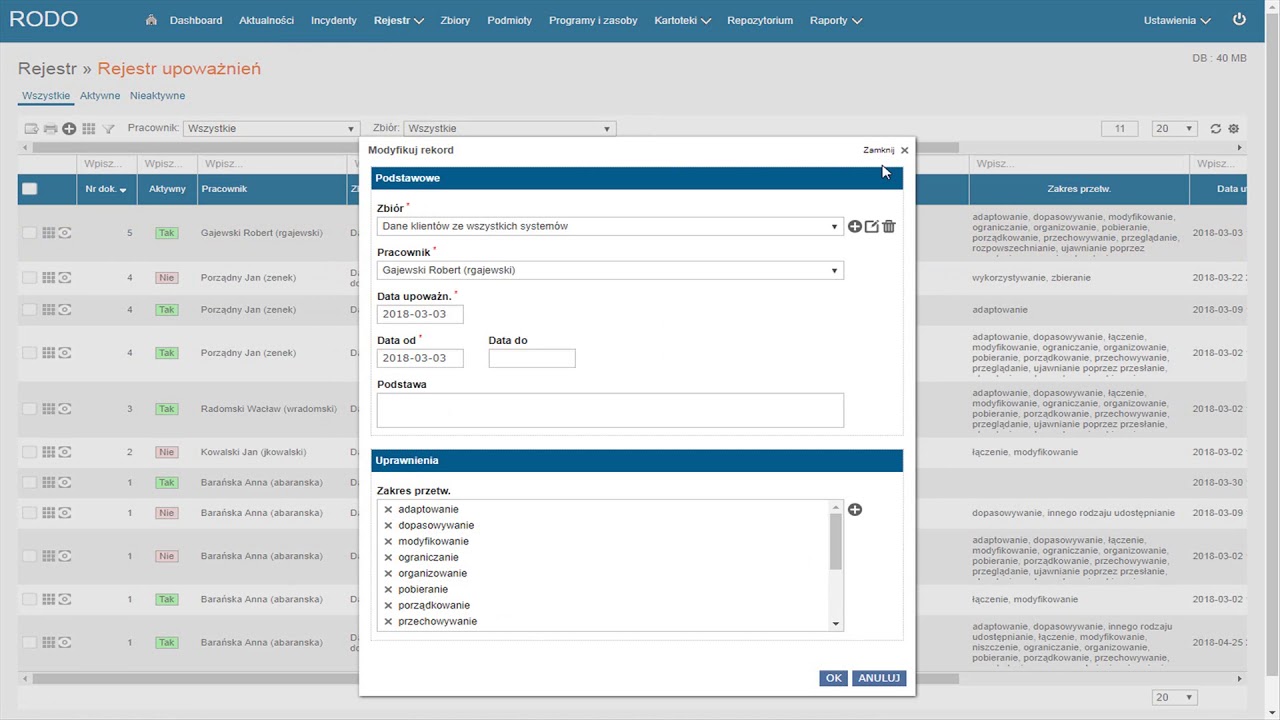Delete the selected Zbiór with the trash icon
This screenshot has width=1280, height=720.
tap(889, 227)
